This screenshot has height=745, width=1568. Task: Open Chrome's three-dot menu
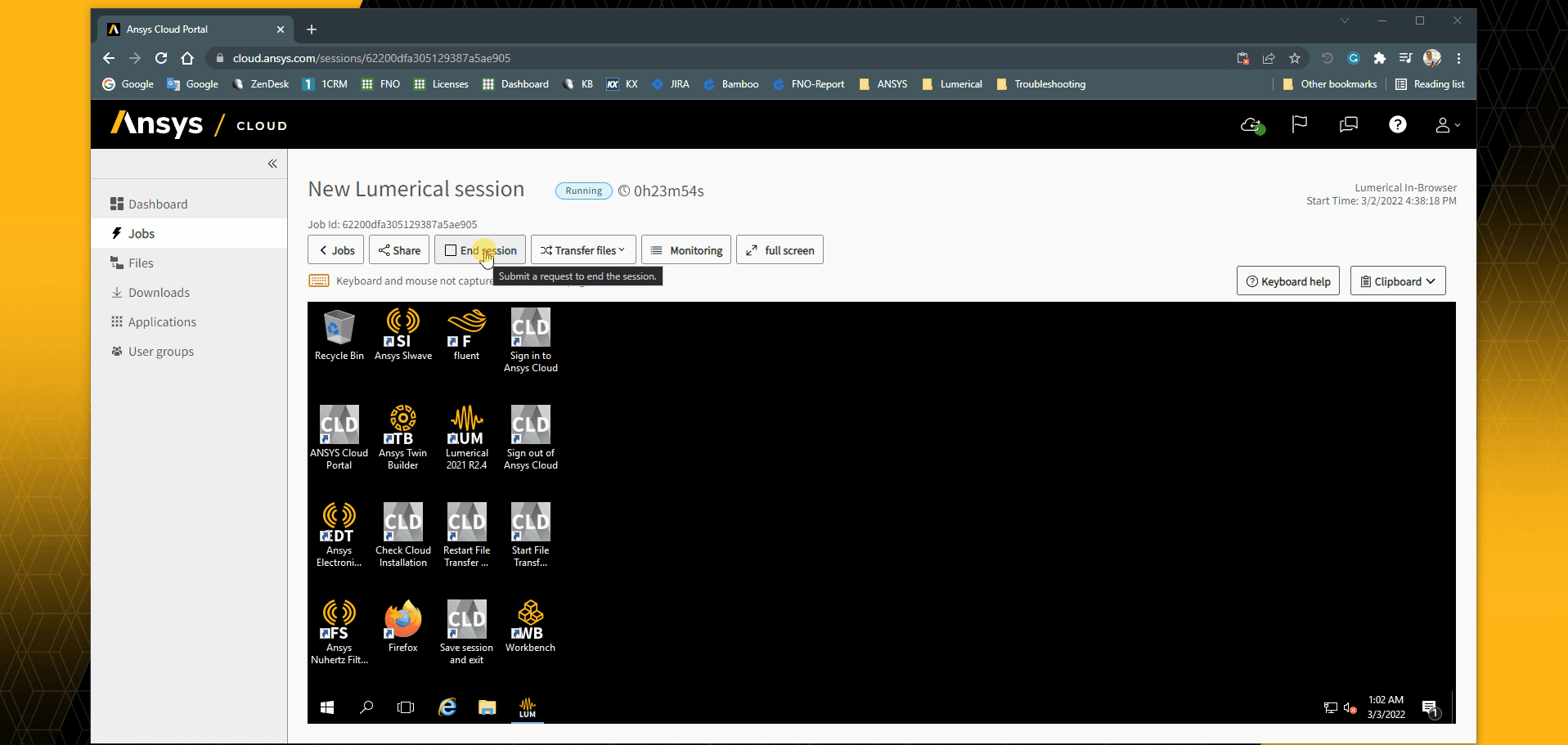pos(1458,58)
